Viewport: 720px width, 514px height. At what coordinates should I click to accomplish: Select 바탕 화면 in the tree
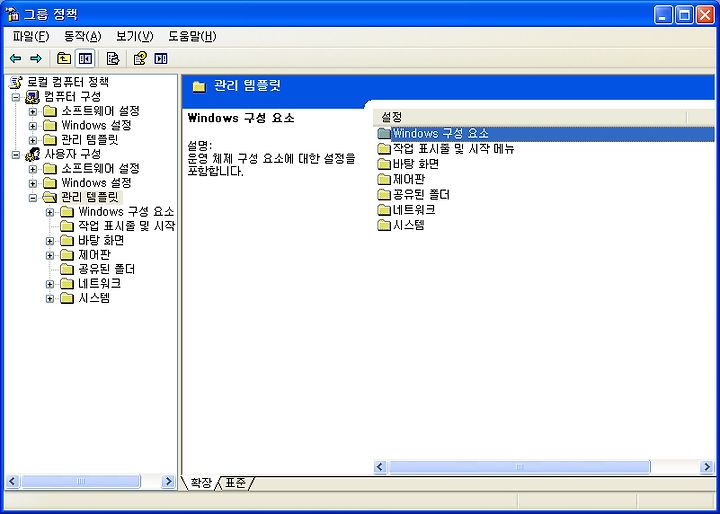coord(101,240)
